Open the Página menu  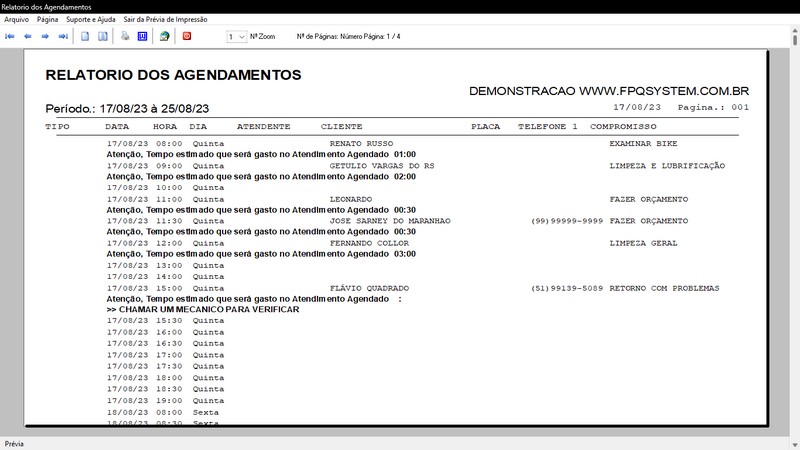[x=47, y=19]
